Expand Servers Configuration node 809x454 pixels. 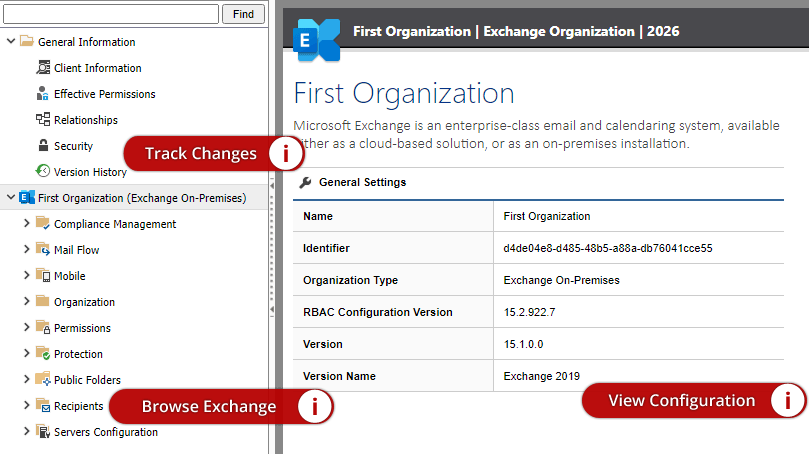(x=27, y=431)
